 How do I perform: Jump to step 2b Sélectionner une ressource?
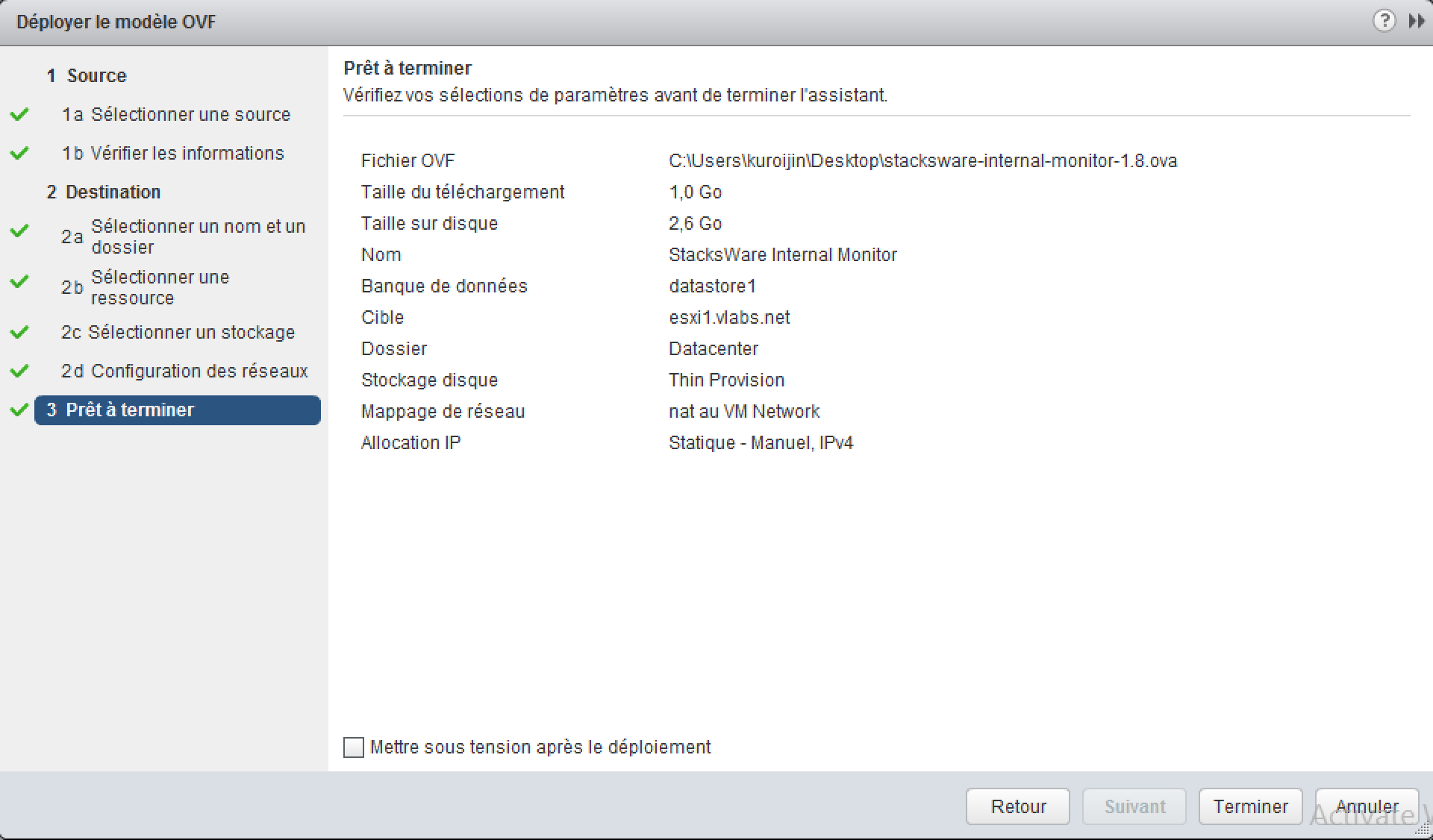[146, 287]
